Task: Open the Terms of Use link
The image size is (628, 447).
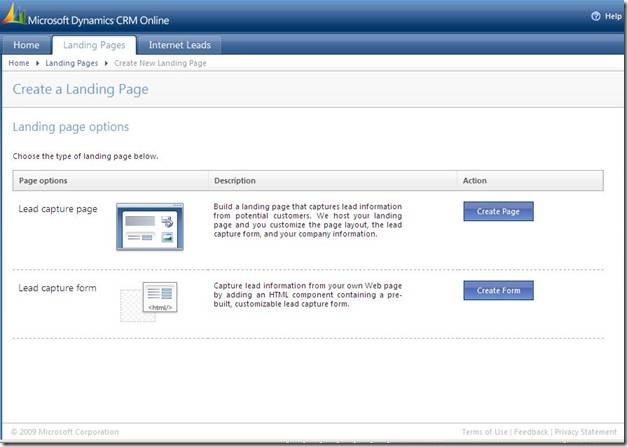Action: pos(485,432)
